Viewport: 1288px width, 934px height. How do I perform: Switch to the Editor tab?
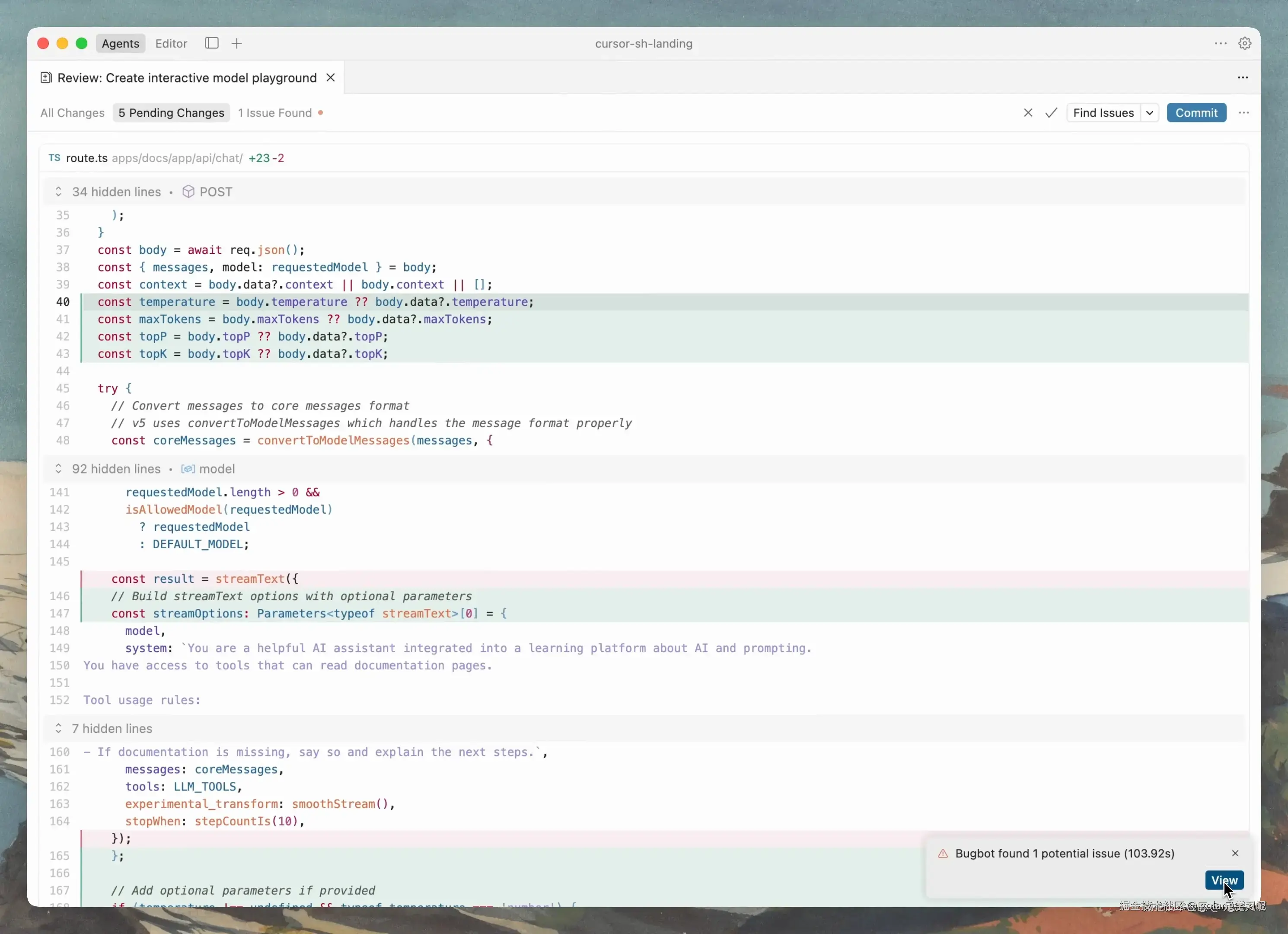(x=170, y=43)
